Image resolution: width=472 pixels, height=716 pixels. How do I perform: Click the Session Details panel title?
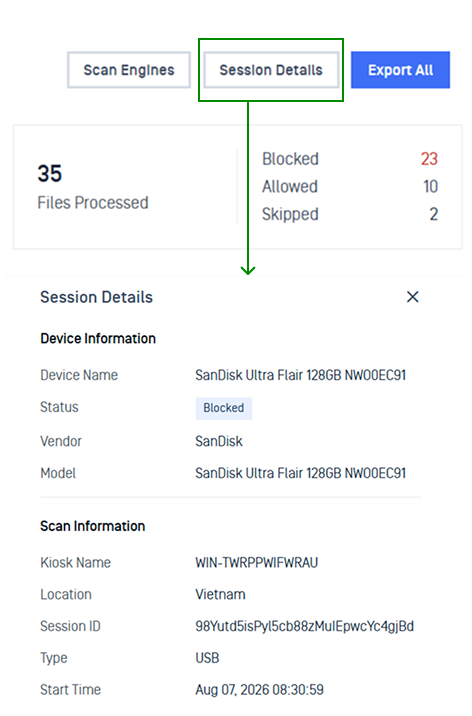pos(96,297)
